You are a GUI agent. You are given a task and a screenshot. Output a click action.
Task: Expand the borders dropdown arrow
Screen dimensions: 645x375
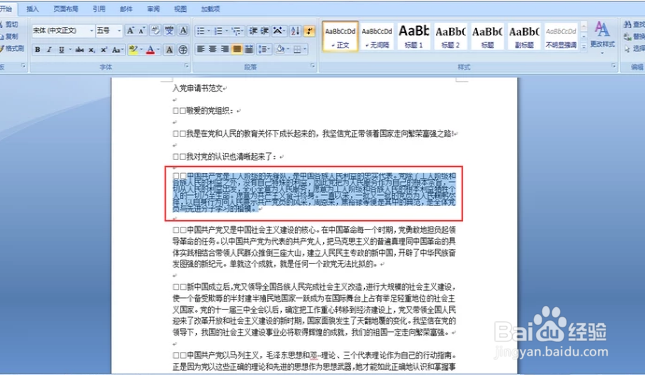pyautogui.click(x=305, y=49)
